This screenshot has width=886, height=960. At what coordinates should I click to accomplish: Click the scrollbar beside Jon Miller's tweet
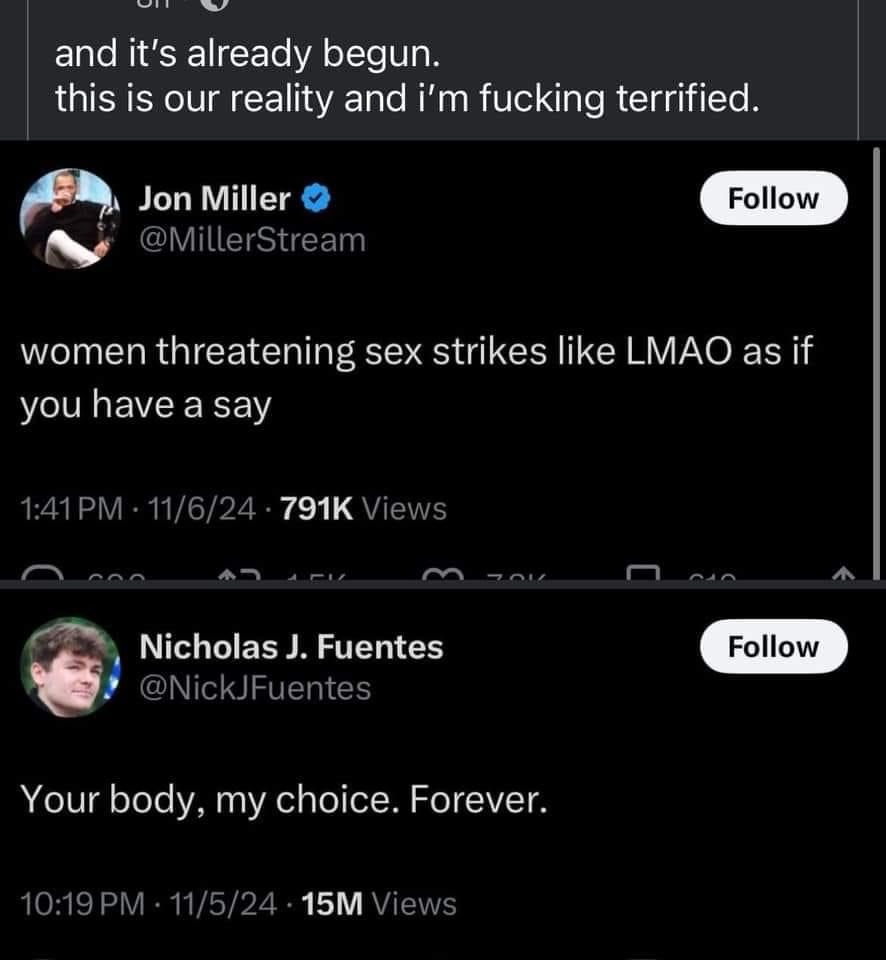point(877,360)
